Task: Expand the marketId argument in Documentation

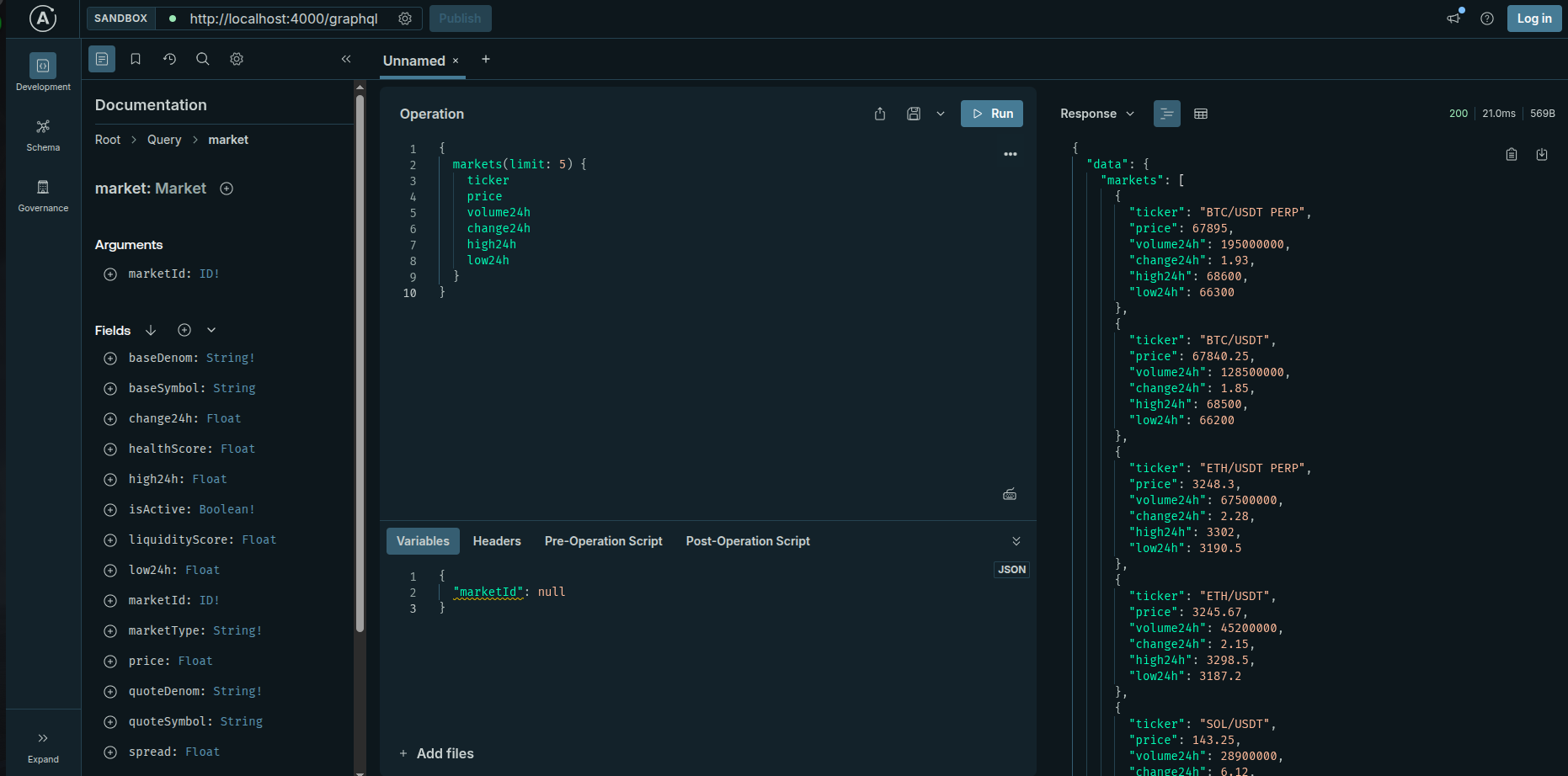Action: [x=109, y=274]
